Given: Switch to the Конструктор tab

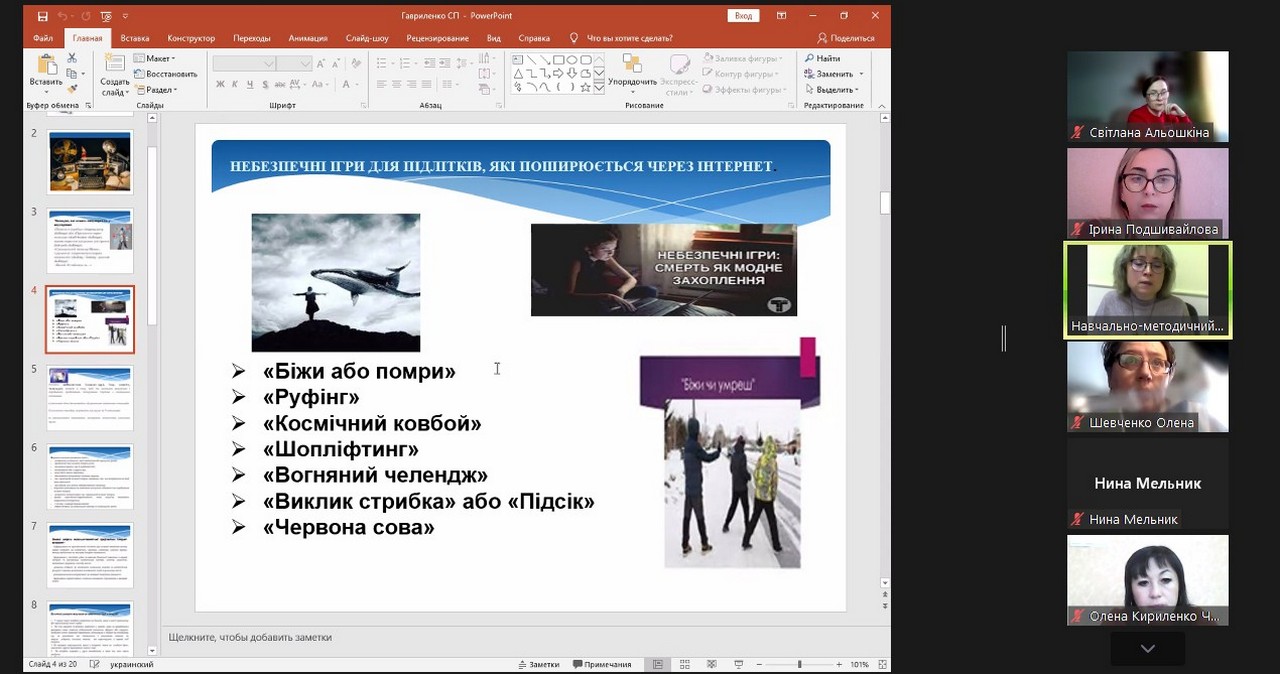Looking at the screenshot, I should coord(191,38).
